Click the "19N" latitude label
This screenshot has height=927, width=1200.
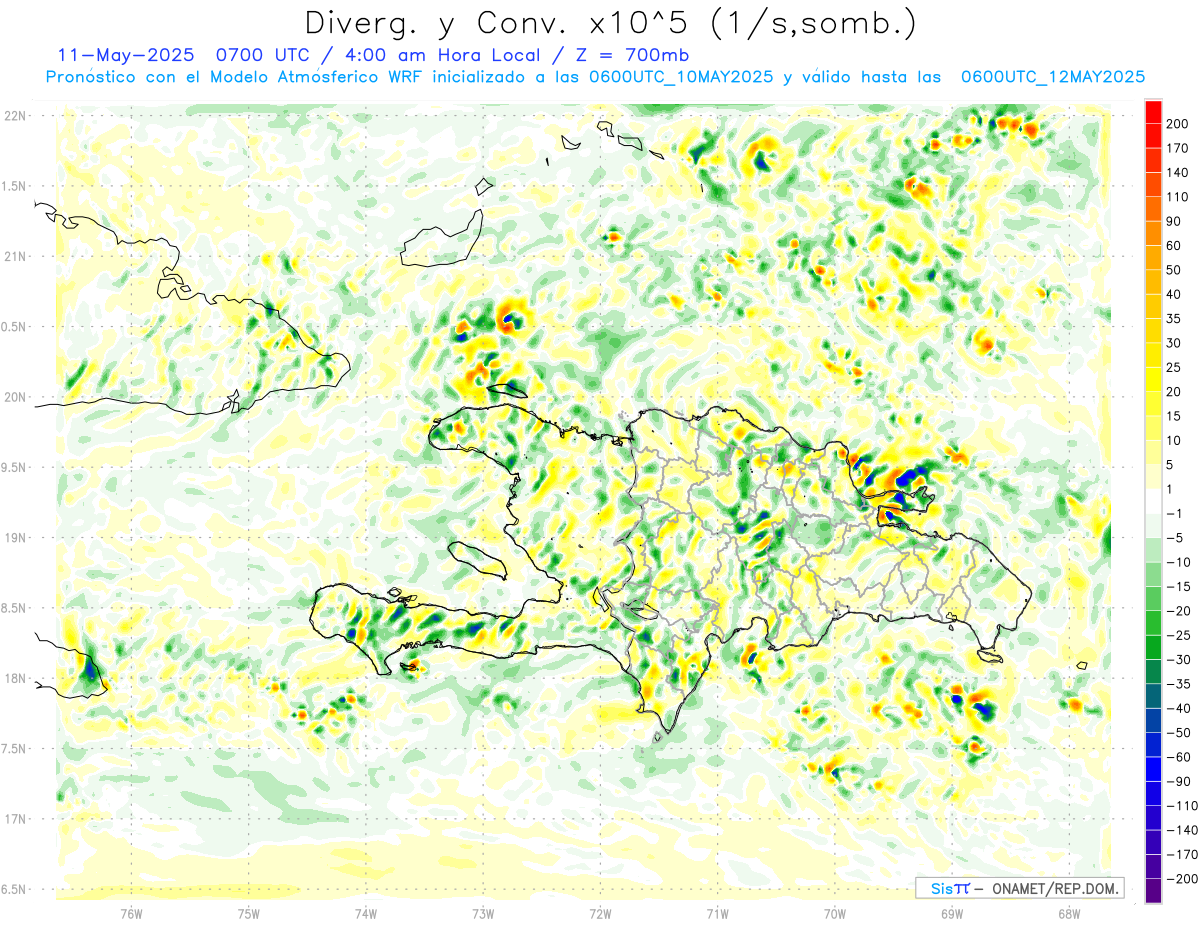(15, 538)
